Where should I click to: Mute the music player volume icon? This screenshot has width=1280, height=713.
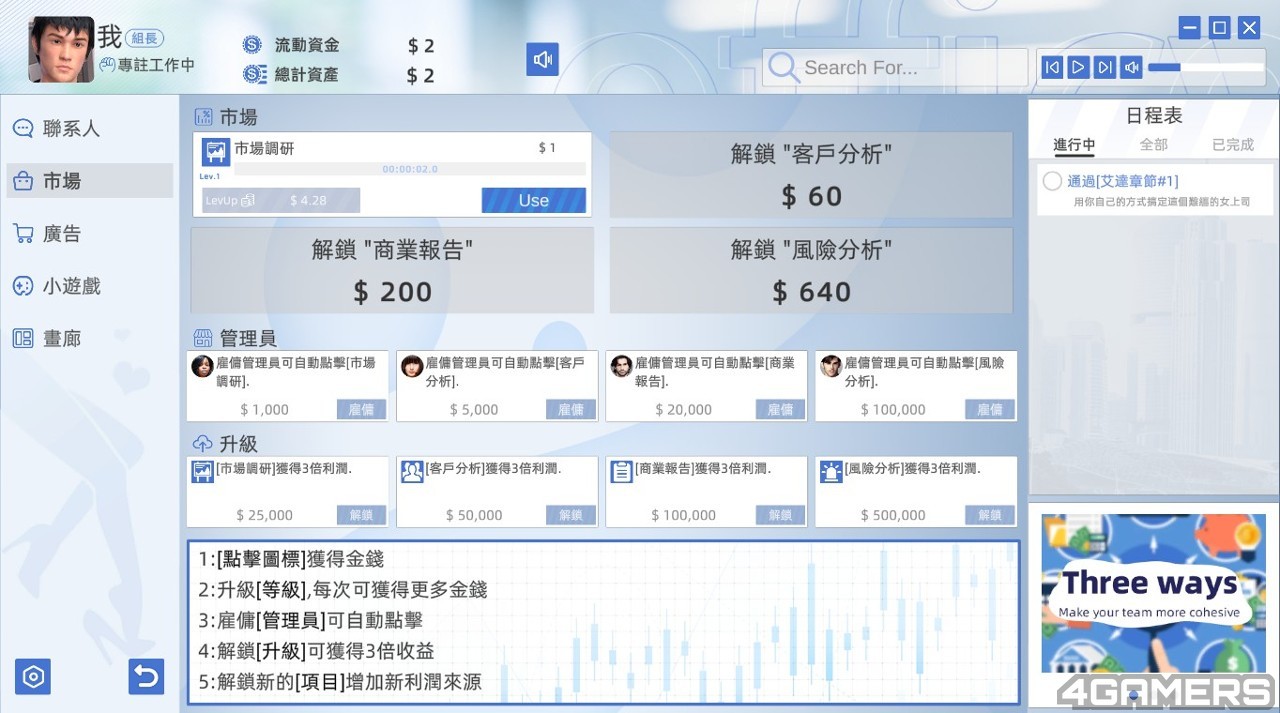(1131, 67)
